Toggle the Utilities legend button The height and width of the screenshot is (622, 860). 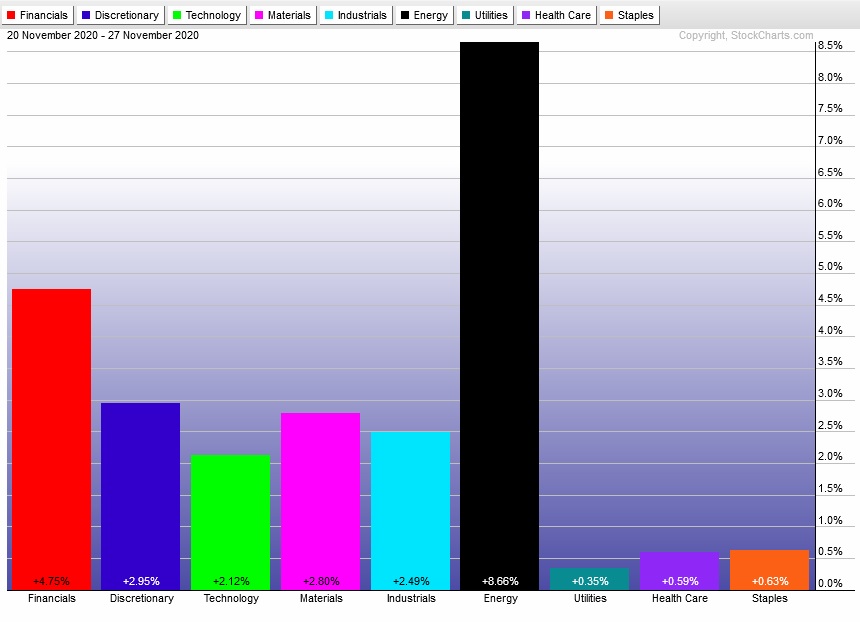click(485, 15)
